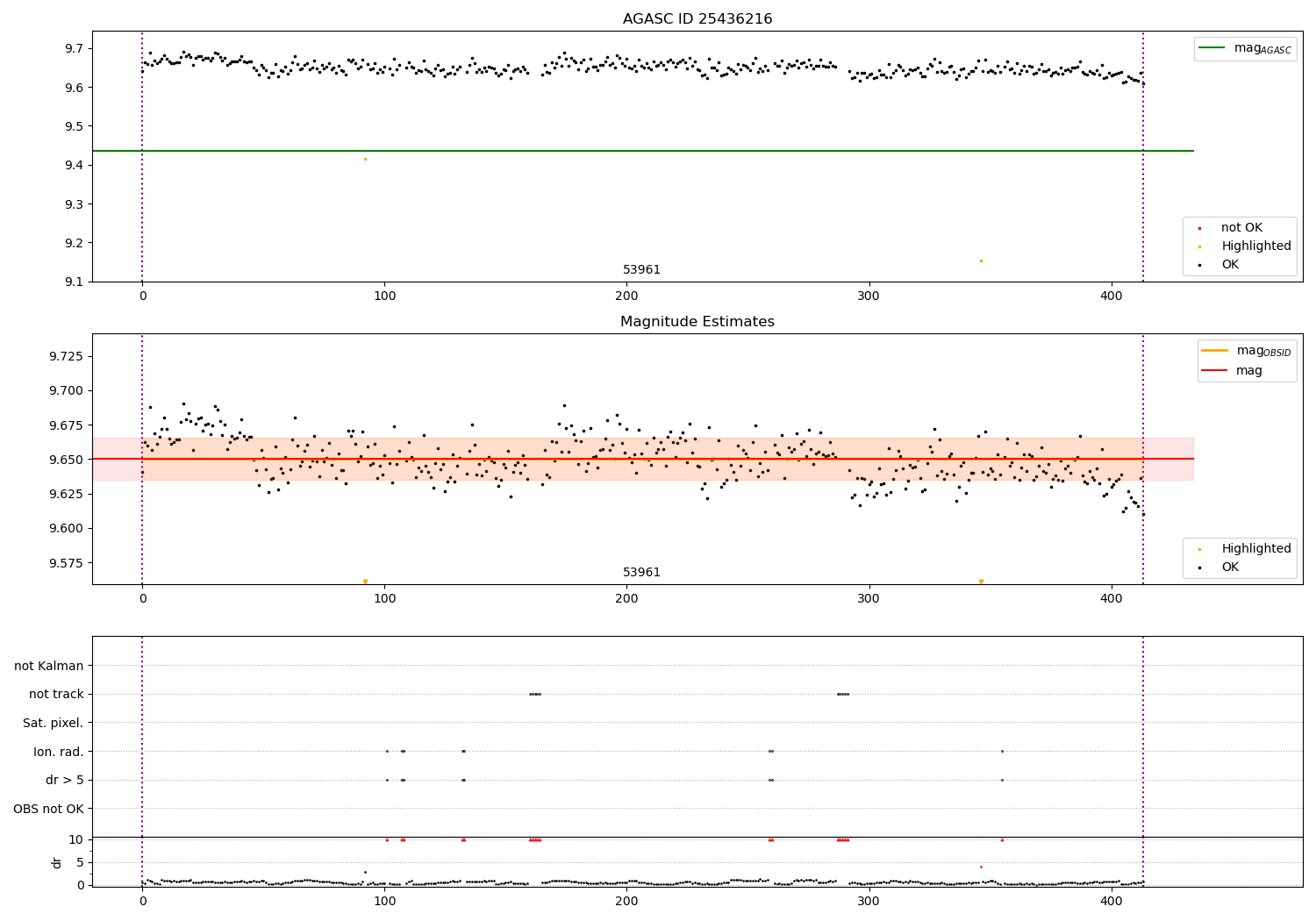Click the red mag line in Magnitude Estimates
The height and width of the screenshot is (921, 1316).
pos(643,459)
